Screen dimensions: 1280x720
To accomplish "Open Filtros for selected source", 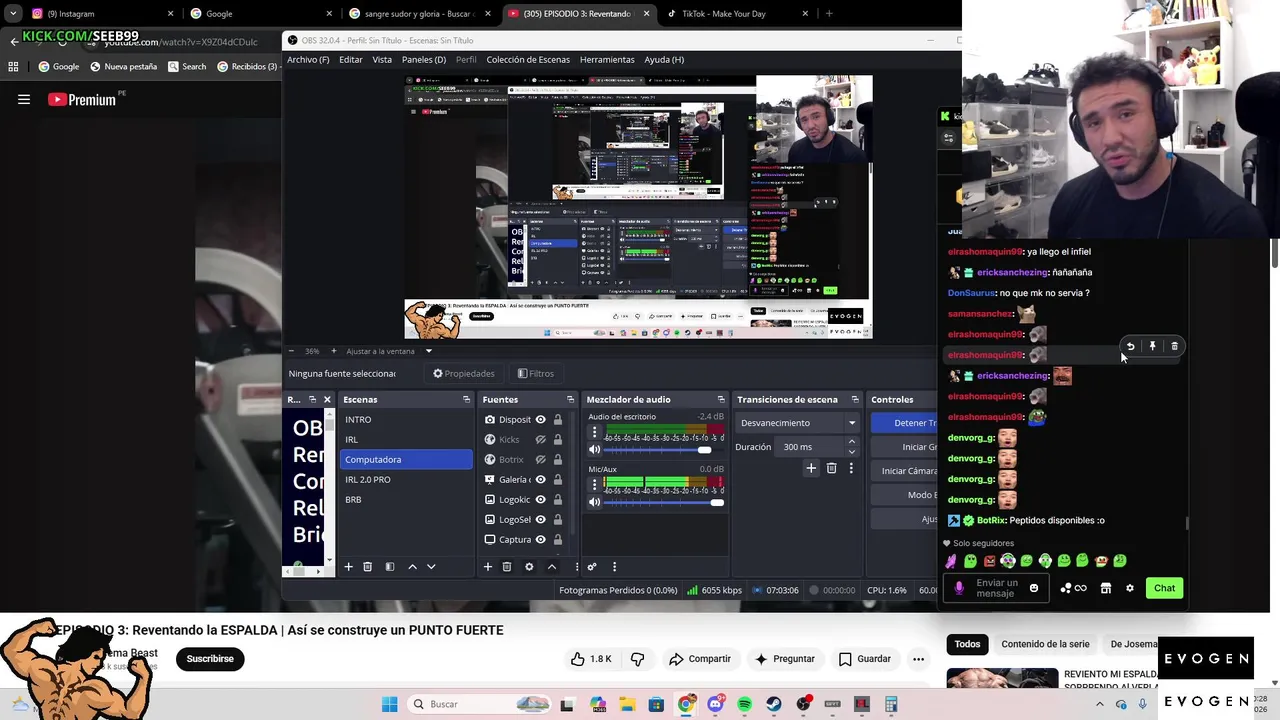I will click(536, 374).
